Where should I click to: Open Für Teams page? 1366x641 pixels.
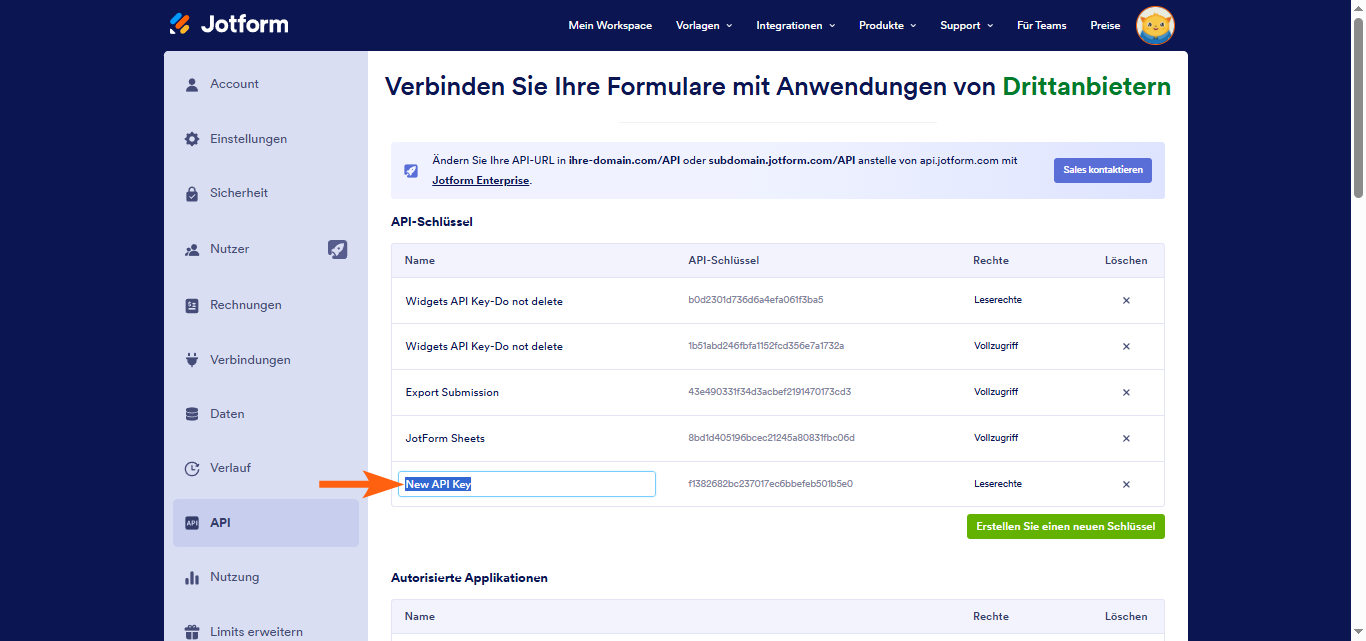[x=1042, y=25]
